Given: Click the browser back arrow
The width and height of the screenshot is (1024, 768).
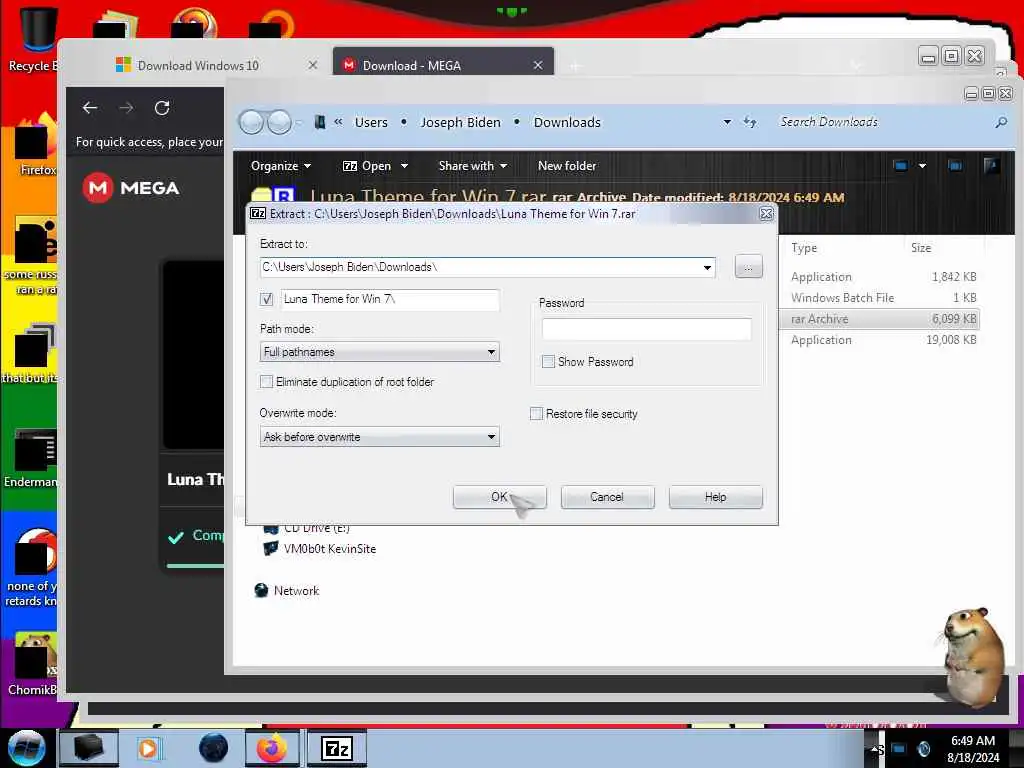Looking at the screenshot, I should (90, 108).
